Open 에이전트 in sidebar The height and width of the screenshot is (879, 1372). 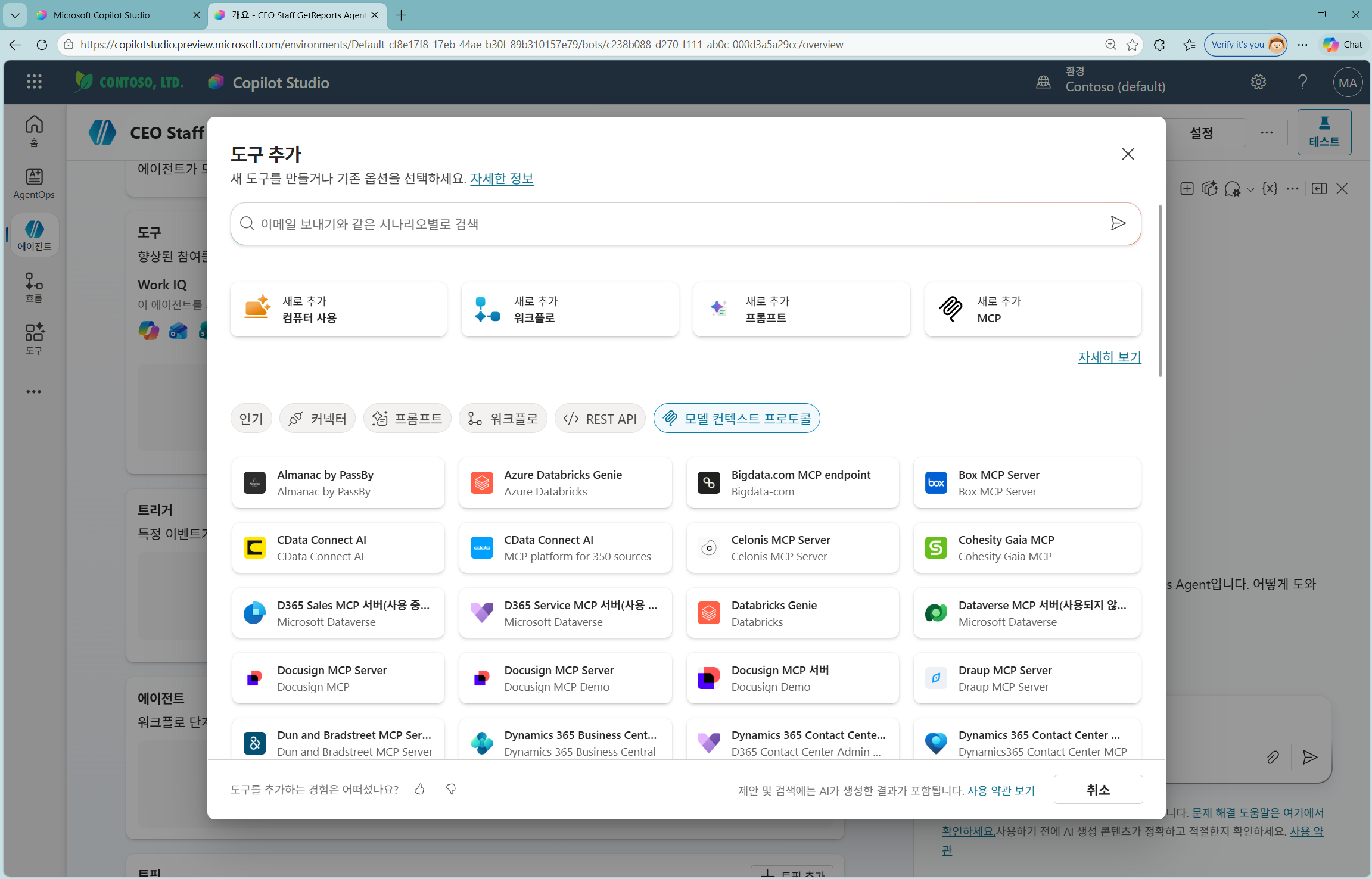[34, 235]
